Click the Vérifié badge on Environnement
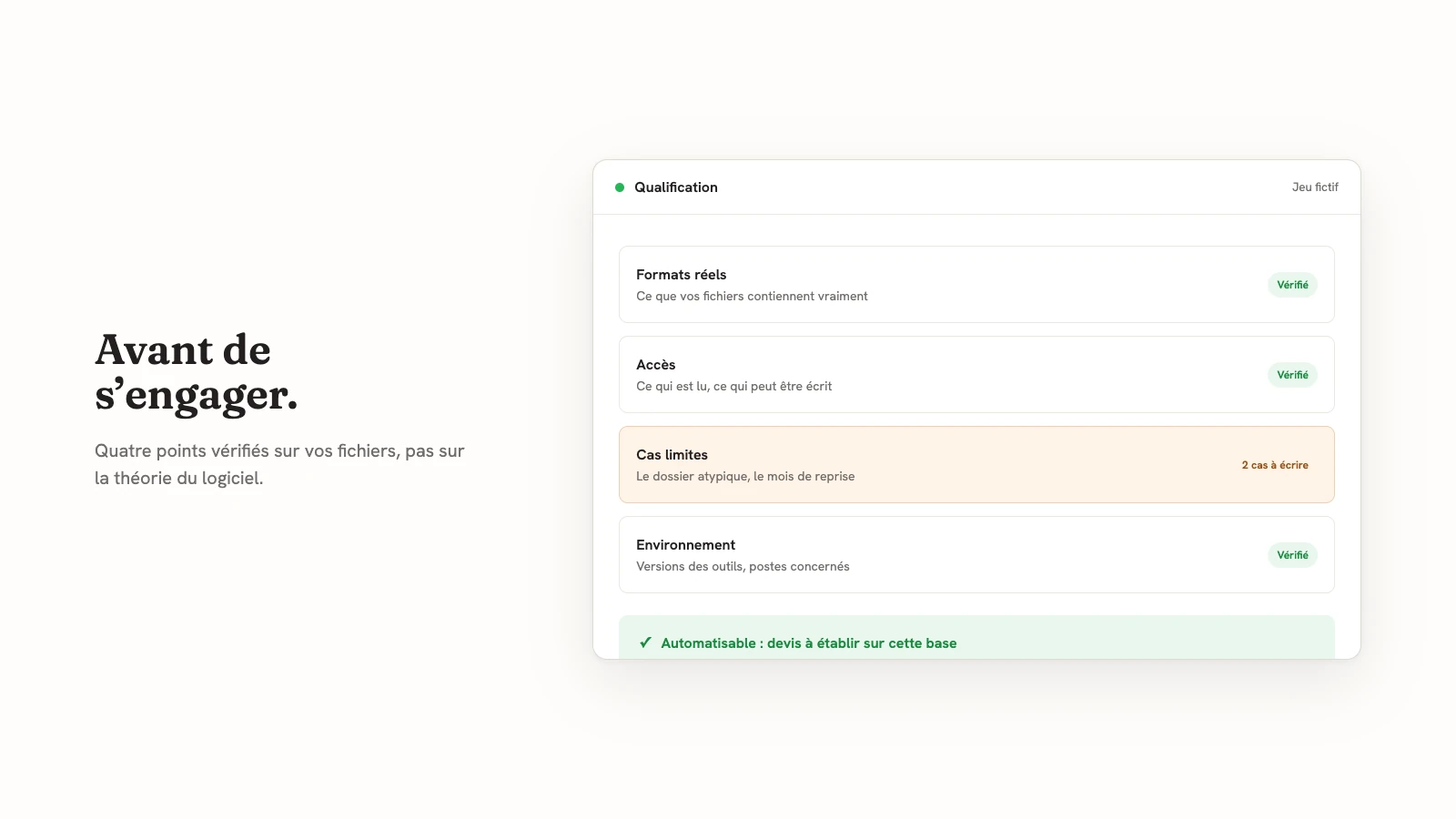 tap(1292, 555)
